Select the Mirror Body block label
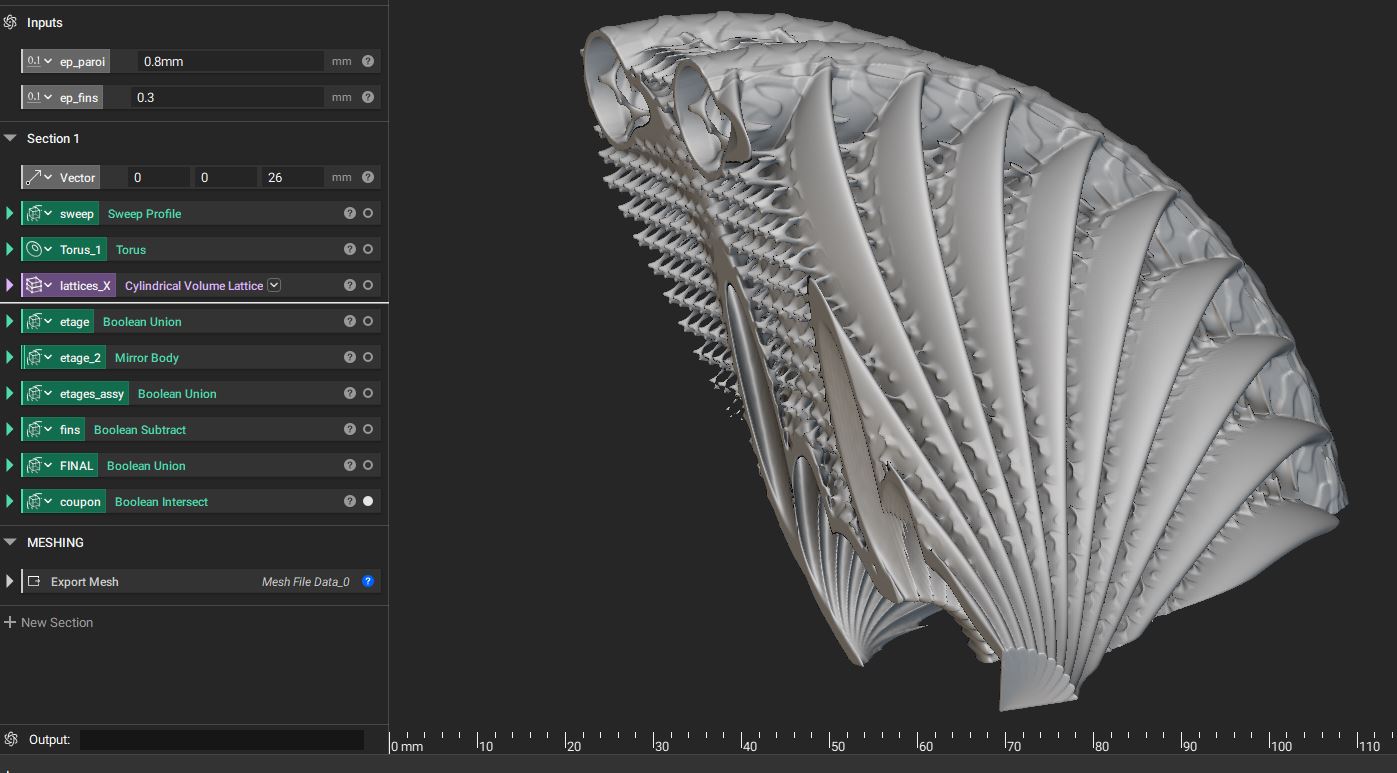This screenshot has height=773, width=1397. (147, 357)
